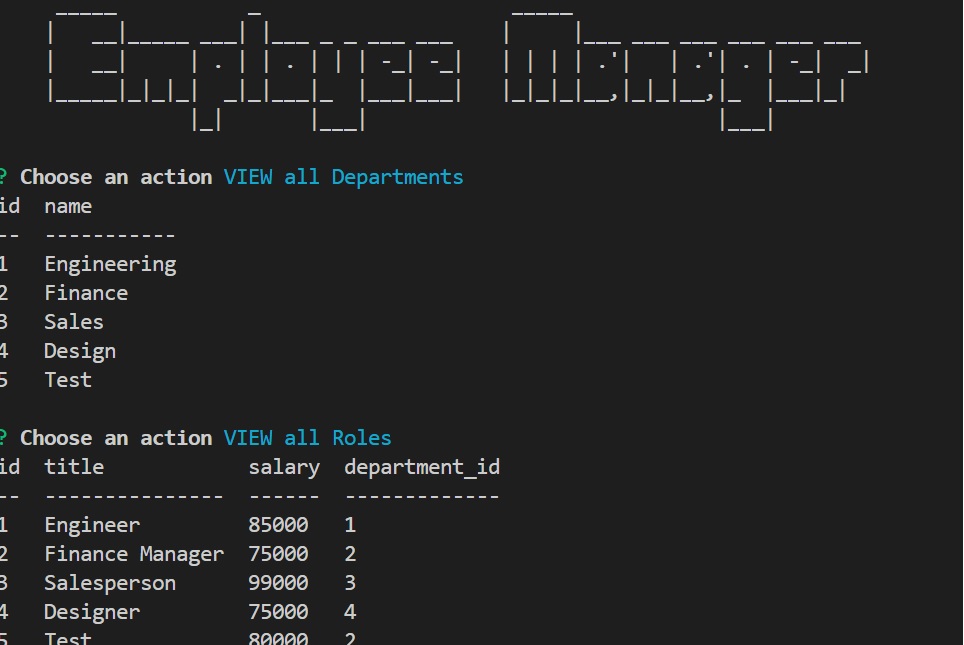Click the 'Sales' department name
Screen dimensions: 964x645
(74, 322)
